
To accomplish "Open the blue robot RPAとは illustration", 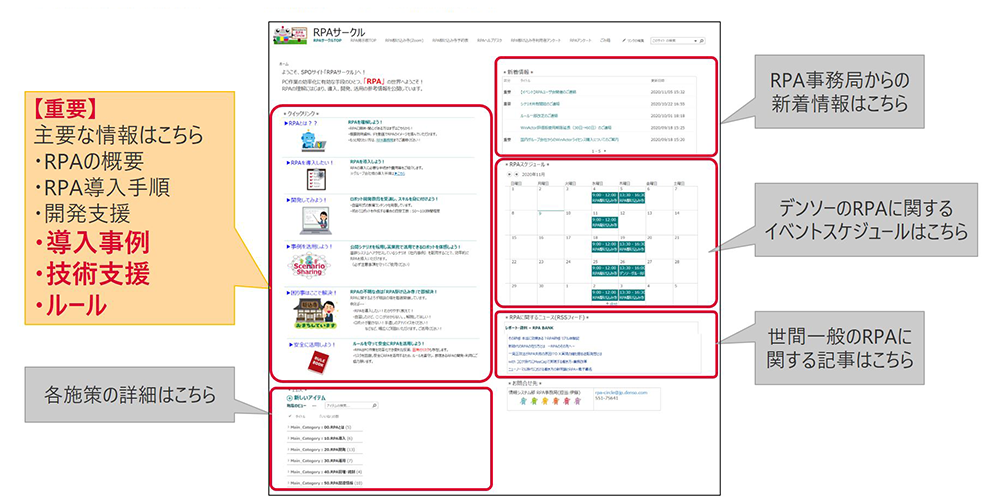I will click(312, 140).
